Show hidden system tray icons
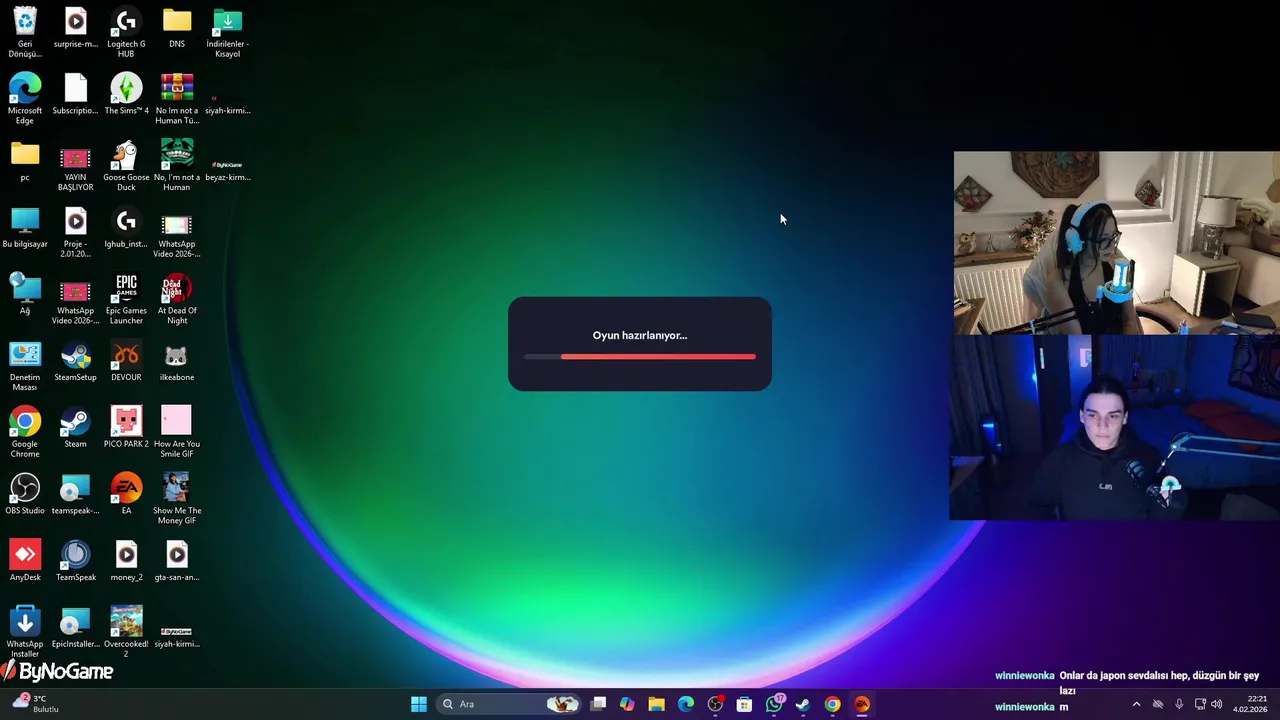This screenshot has height=720, width=1280. pos(1136,704)
